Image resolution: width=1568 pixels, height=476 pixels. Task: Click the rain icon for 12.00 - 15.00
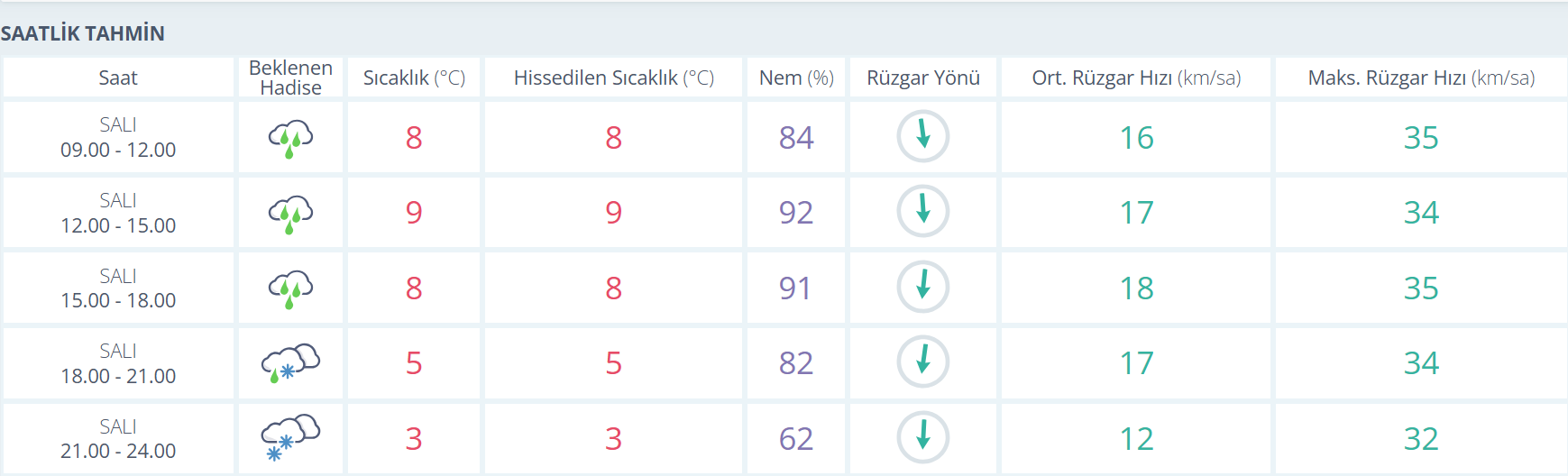(290, 215)
